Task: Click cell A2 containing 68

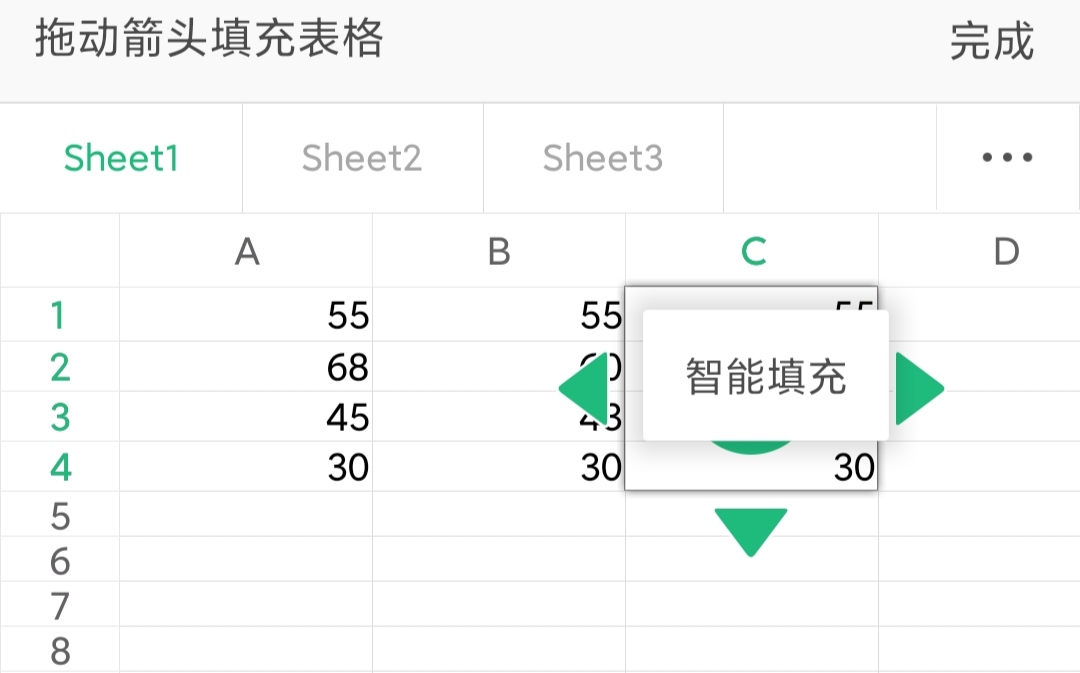Action: 246,367
